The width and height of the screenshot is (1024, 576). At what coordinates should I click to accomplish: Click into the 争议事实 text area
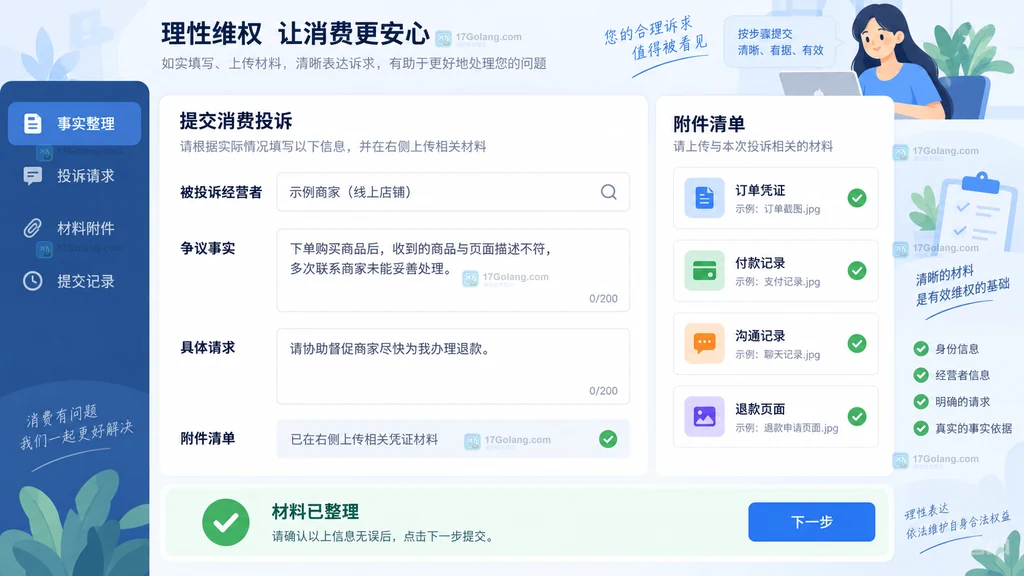(x=453, y=270)
